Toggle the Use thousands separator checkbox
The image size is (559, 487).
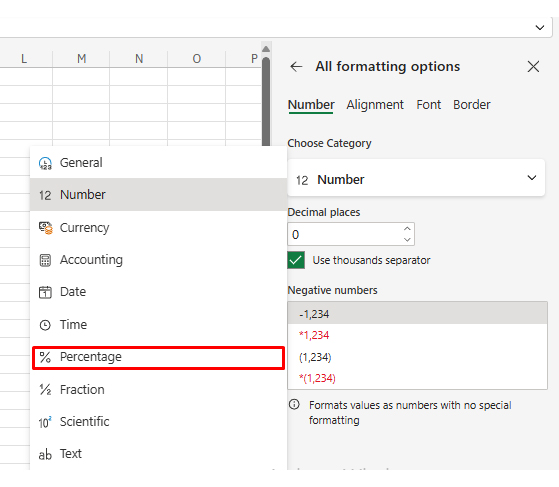[x=296, y=260]
